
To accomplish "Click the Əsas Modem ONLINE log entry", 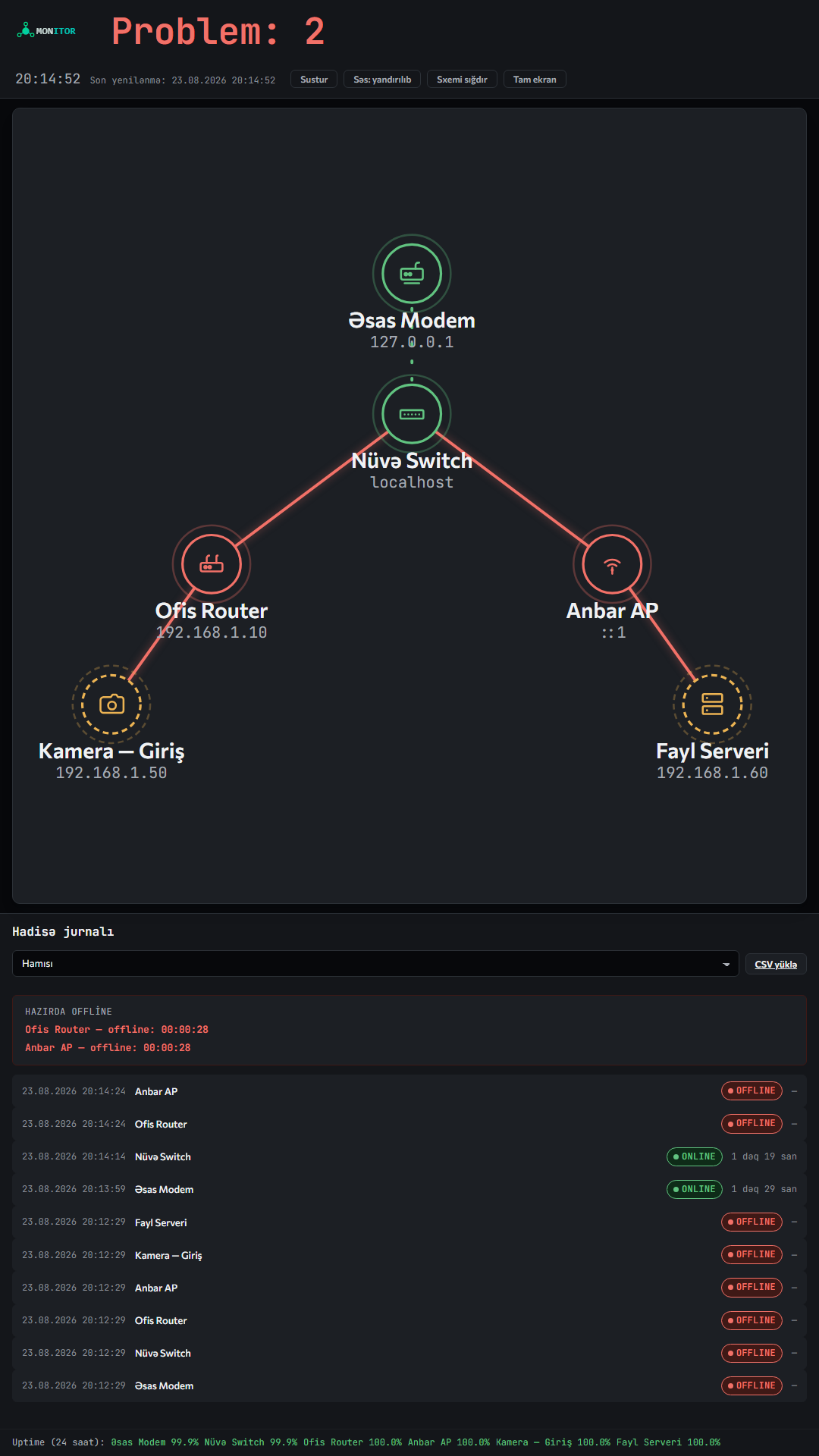I will coord(409,1189).
